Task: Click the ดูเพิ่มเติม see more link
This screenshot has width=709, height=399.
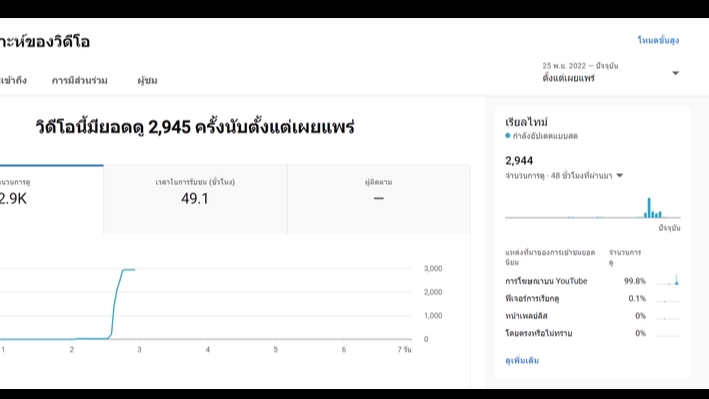Action: click(522, 361)
